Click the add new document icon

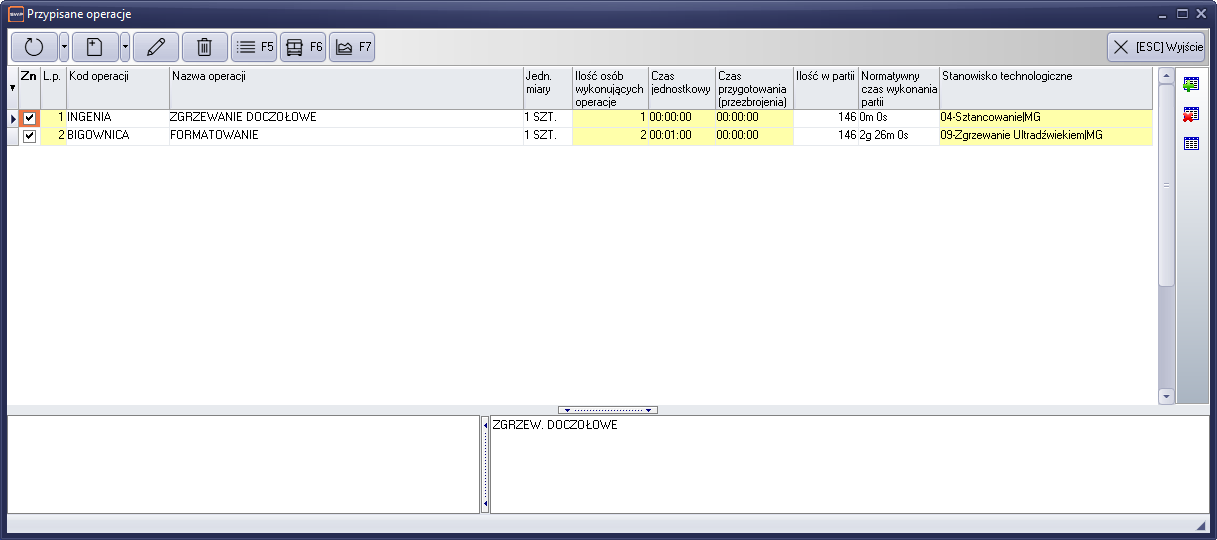click(95, 47)
